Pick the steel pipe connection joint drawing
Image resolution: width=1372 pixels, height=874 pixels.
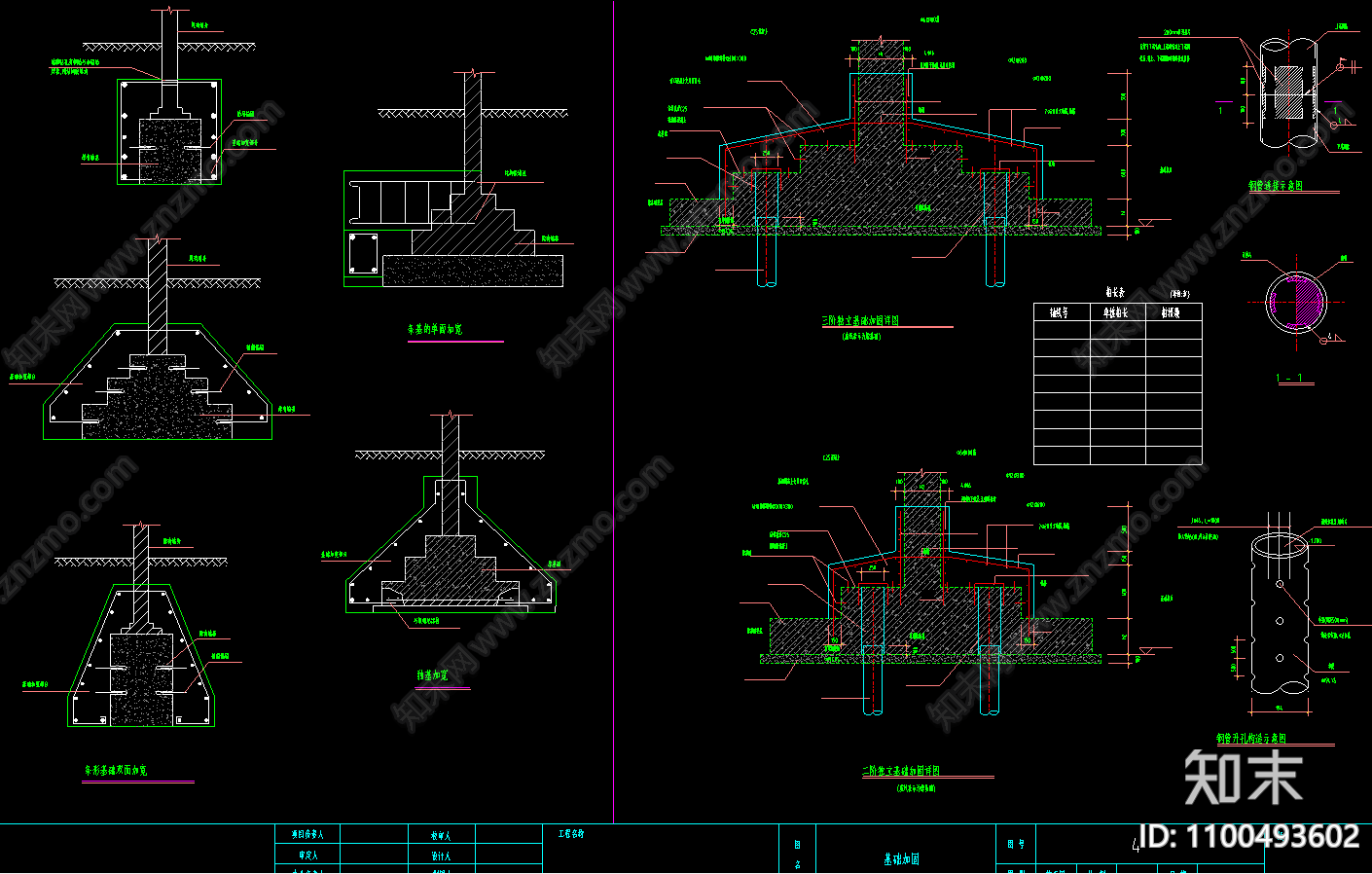click(1289, 93)
